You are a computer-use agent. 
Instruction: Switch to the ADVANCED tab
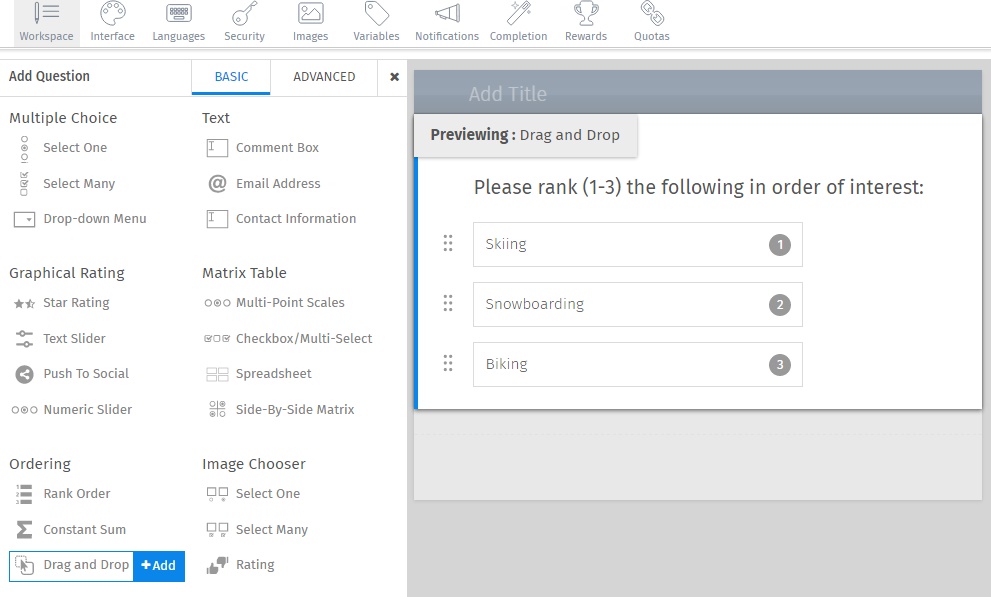[x=324, y=77]
